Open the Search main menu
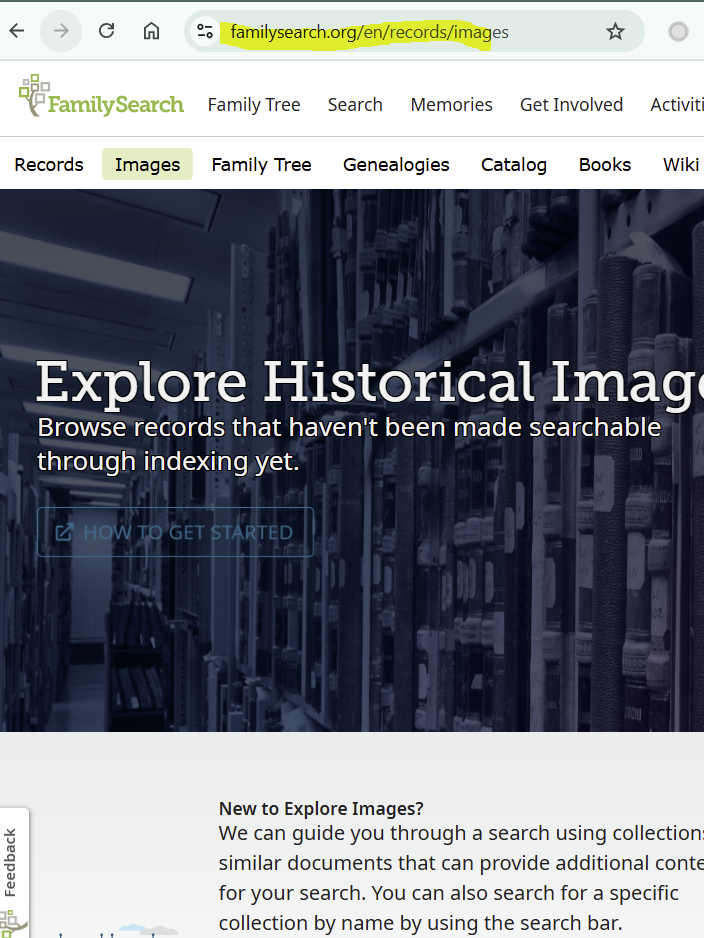This screenshot has width=704, height=938. point(355,105)
